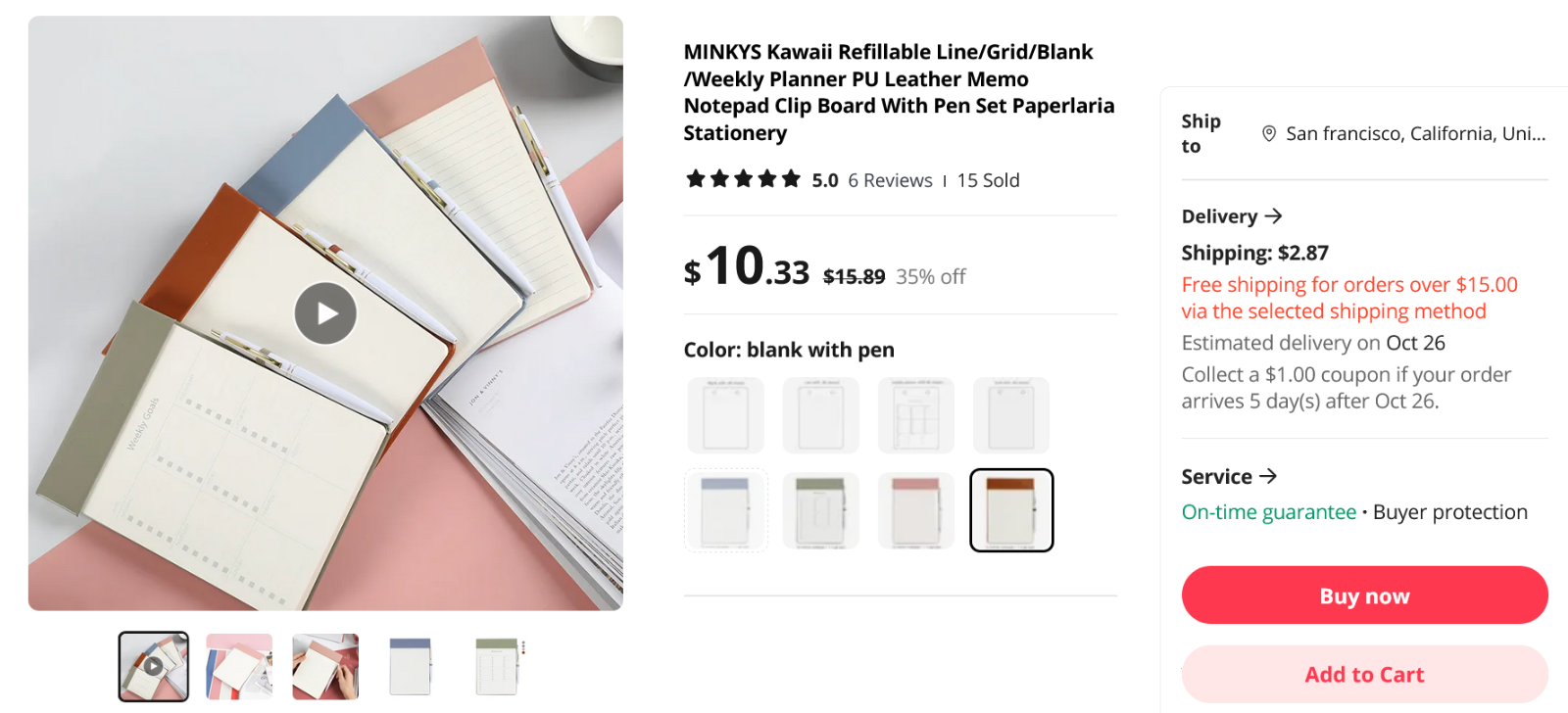This screenshot has width=1568, height=713.
Task: Click the location pin icon beside San Francisco
Action: [1268, 134]
